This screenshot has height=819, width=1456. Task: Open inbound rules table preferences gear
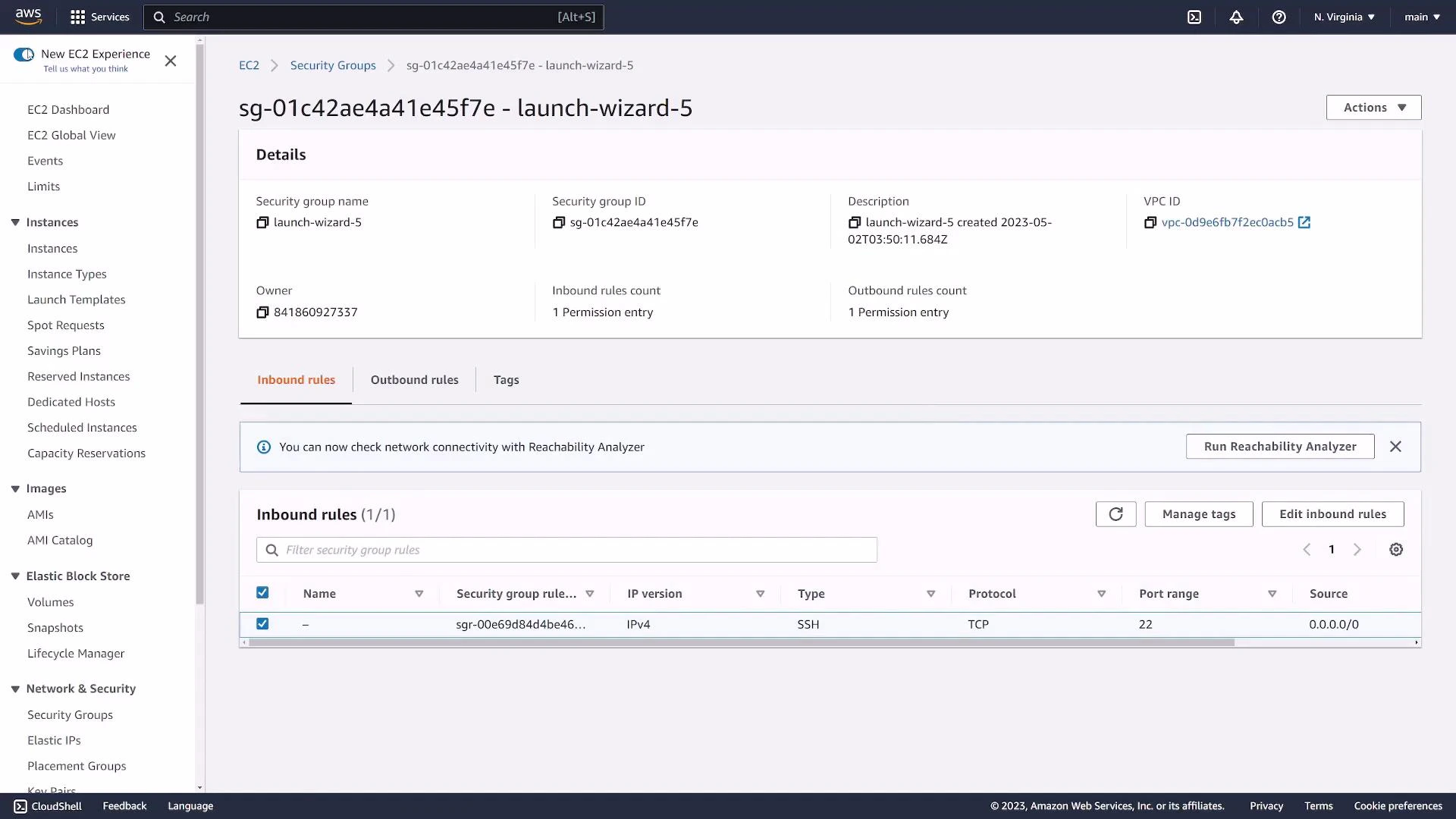pos(1396,549)
